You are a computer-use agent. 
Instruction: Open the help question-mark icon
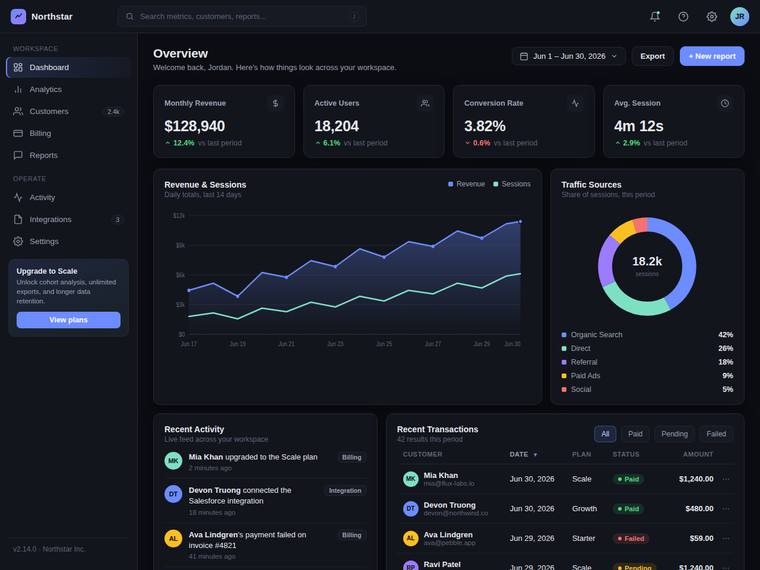point(683,16)
